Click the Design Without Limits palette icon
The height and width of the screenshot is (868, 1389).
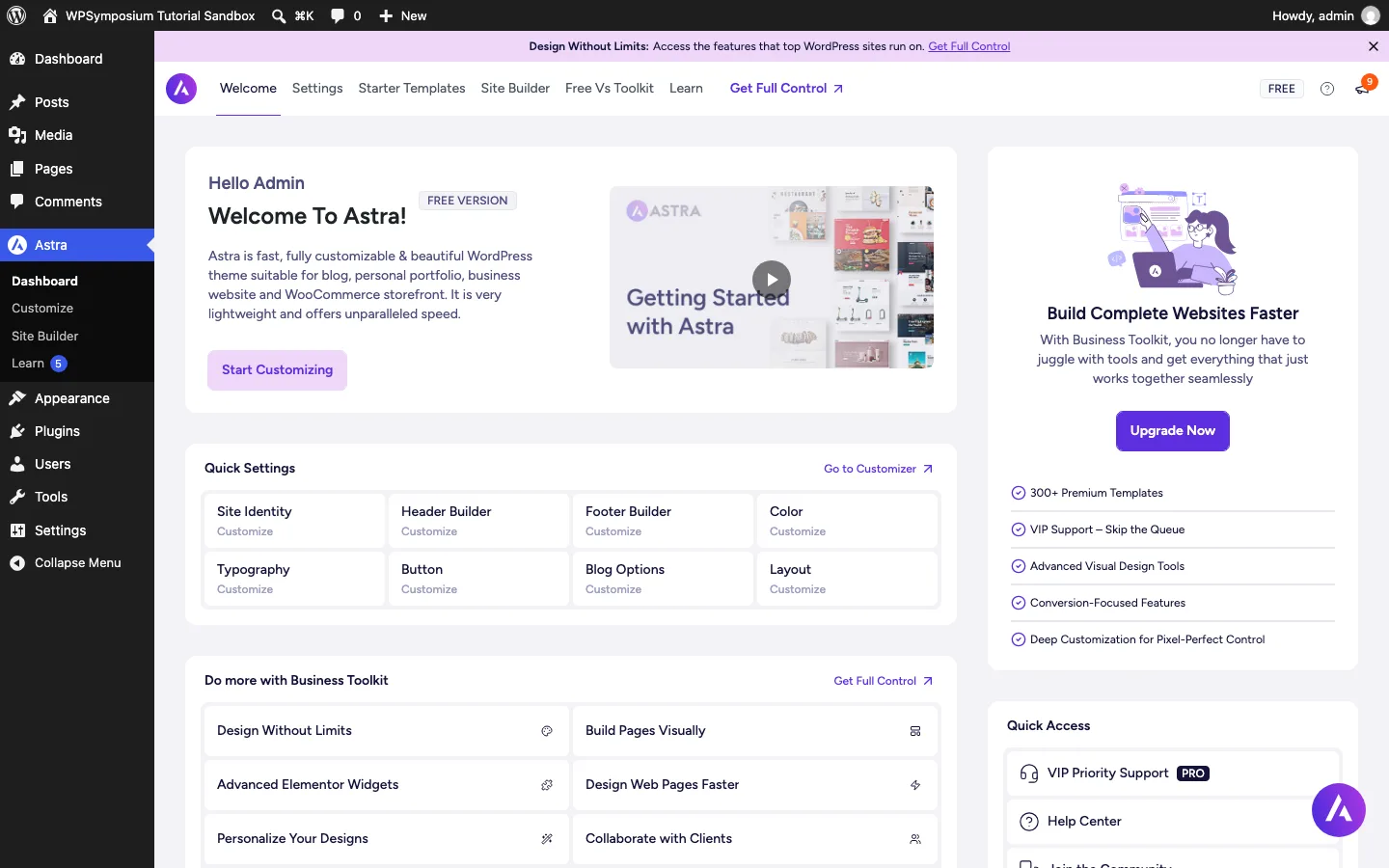tap(547, 731)
